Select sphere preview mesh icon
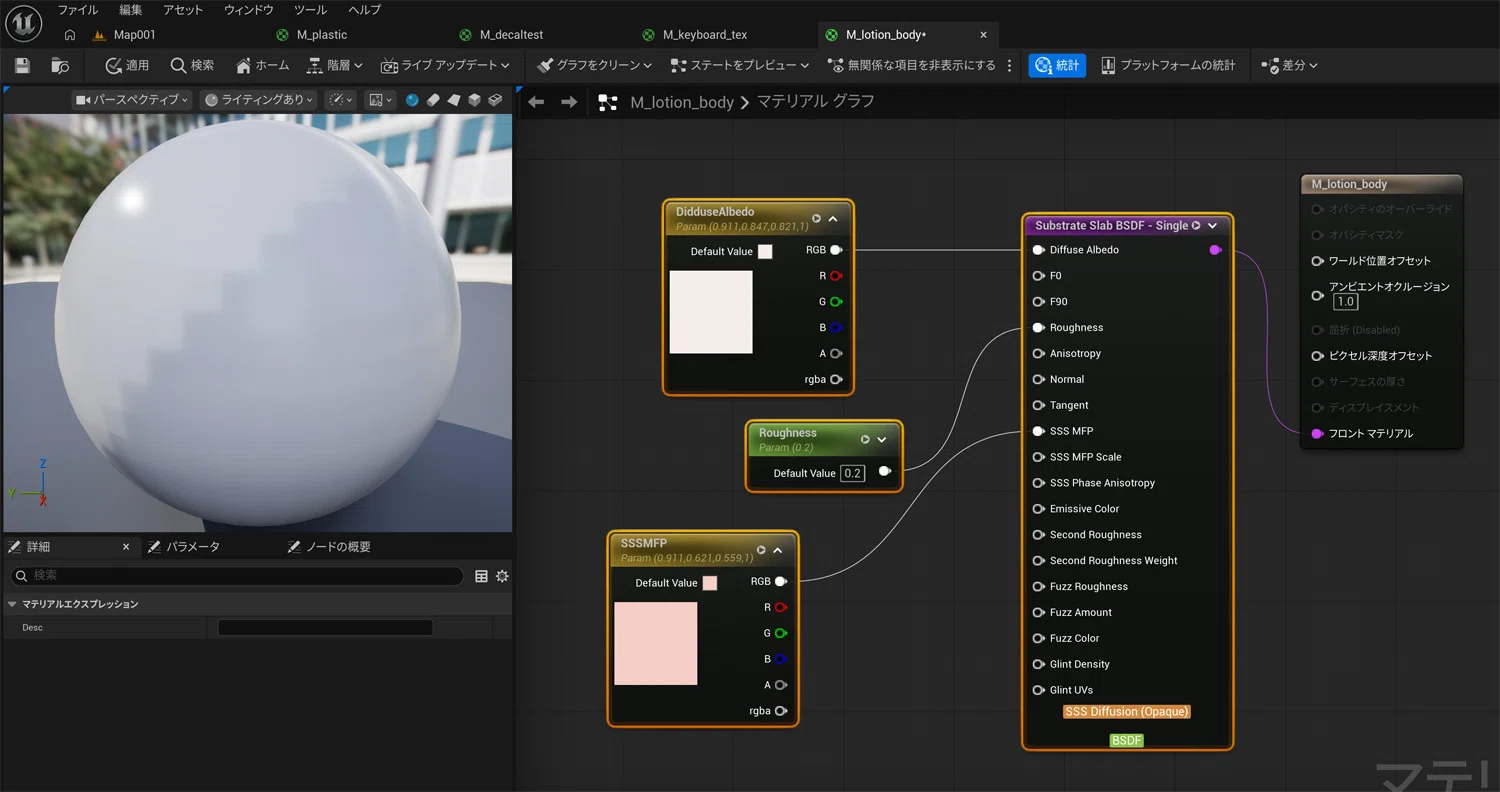This screenshot has width=1500, height=792. [413, 100]
